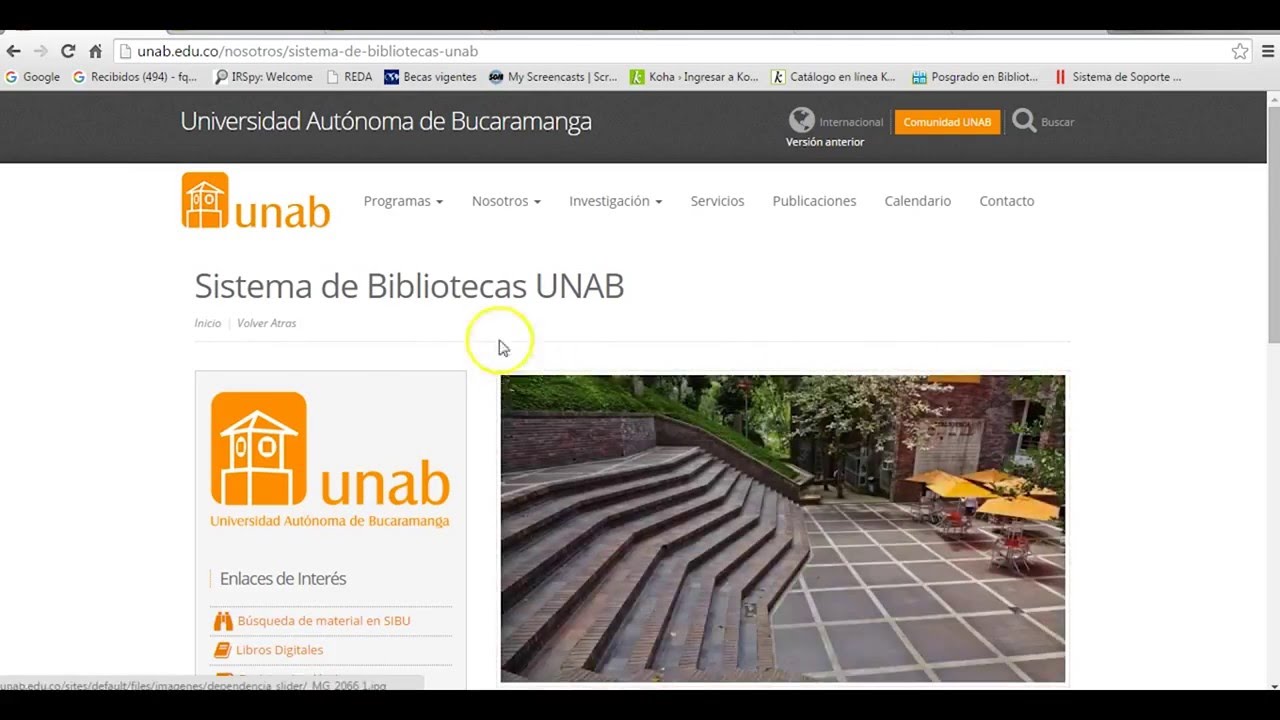Open the Internacional link

[x=851, y=122]
